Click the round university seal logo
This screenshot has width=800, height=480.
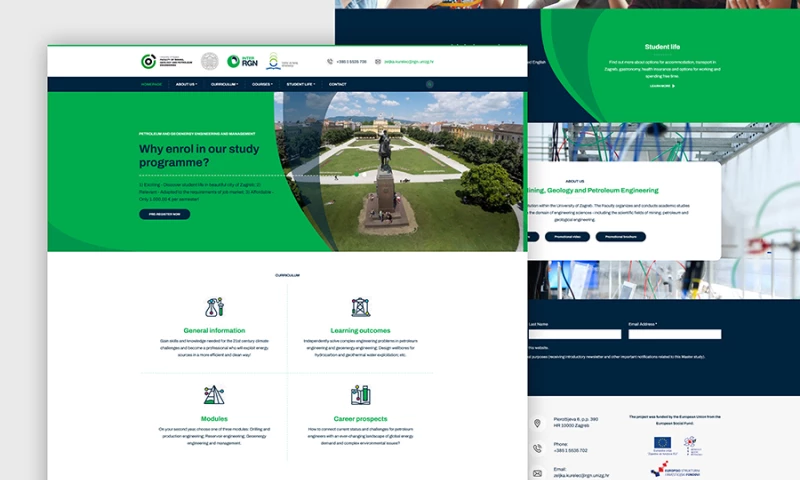(209, 62)
